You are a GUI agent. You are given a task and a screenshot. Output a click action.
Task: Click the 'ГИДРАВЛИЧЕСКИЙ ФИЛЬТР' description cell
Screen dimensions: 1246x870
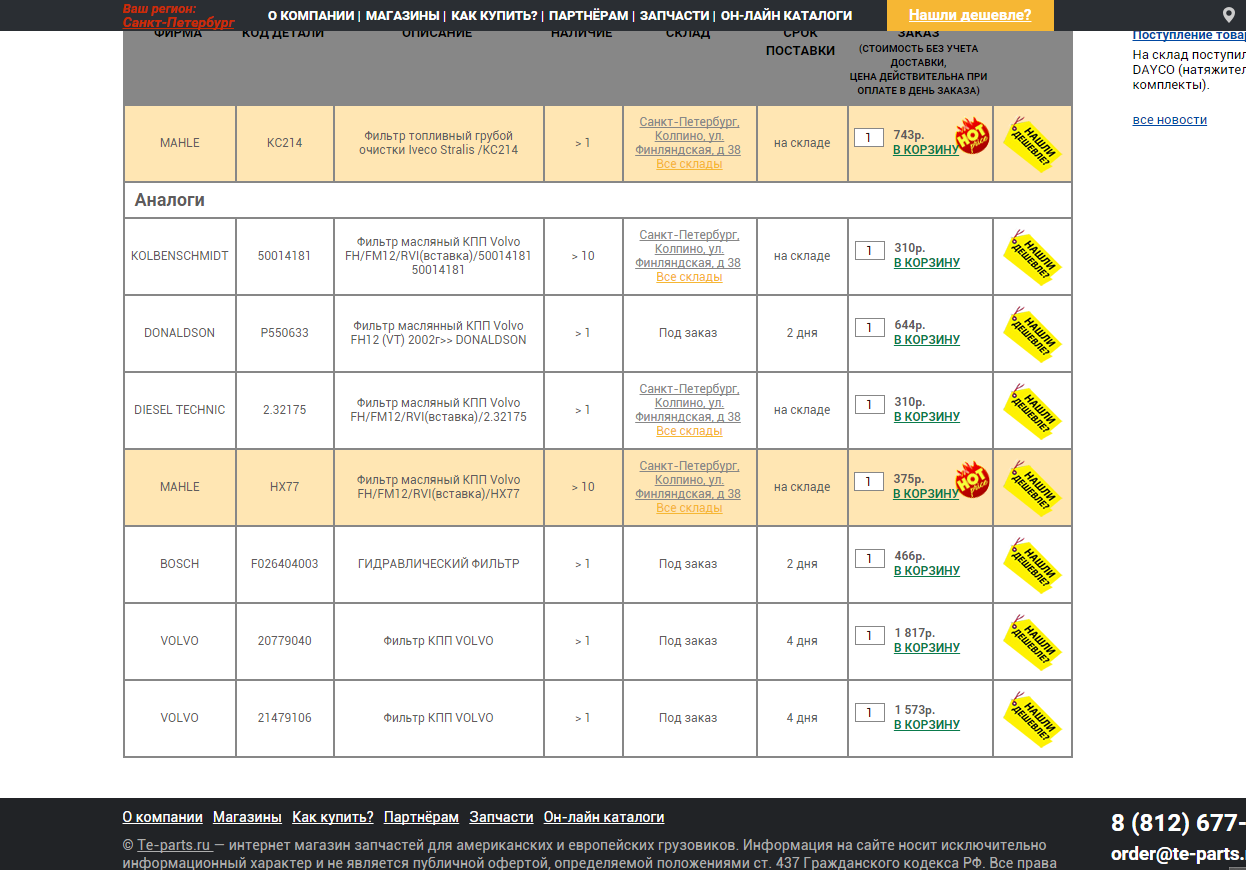pyautogui.click(x=439, y=564)
